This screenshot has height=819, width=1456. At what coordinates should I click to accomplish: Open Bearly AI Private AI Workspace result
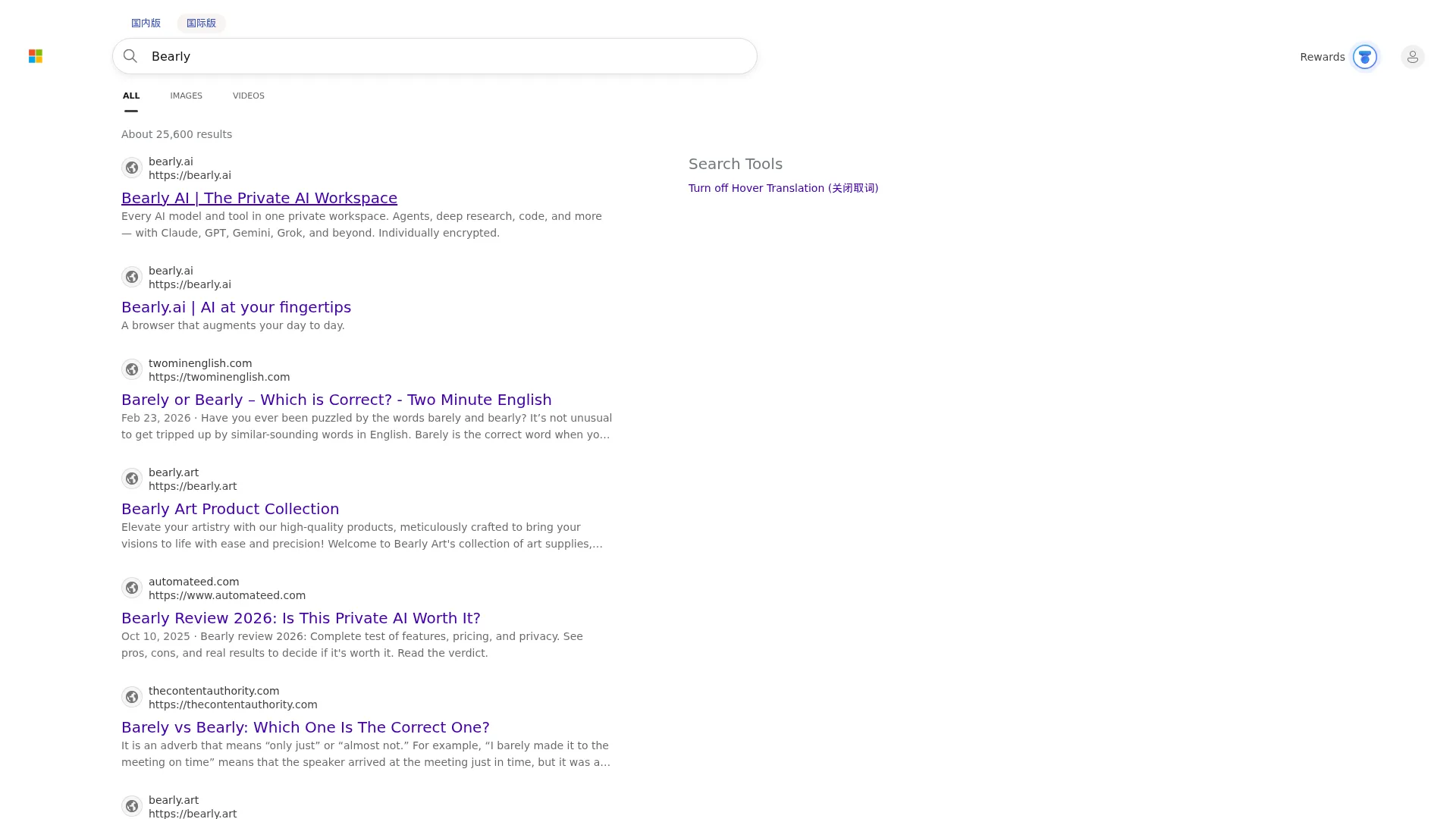click(259, 198)
